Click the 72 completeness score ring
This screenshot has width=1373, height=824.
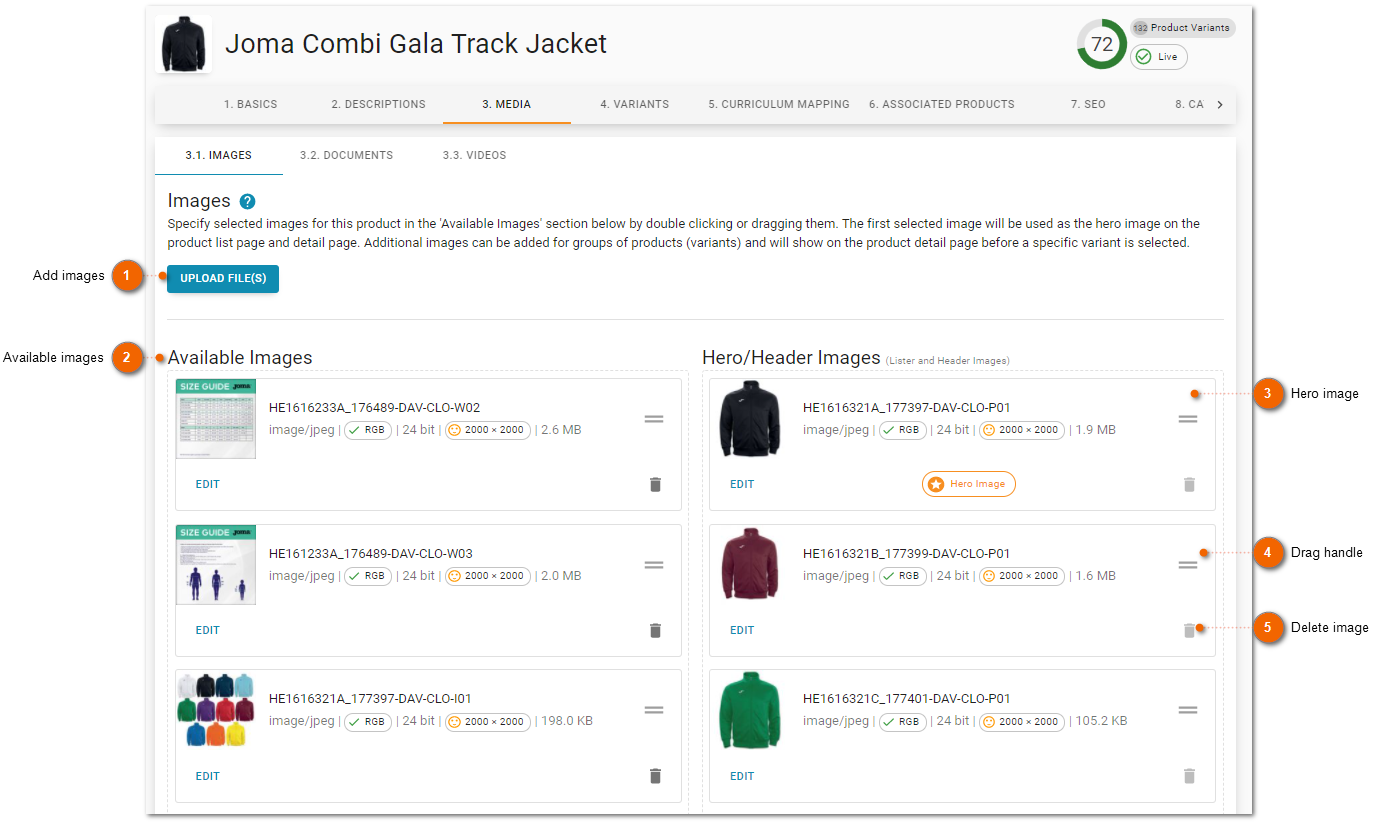tap(1102, 44)
